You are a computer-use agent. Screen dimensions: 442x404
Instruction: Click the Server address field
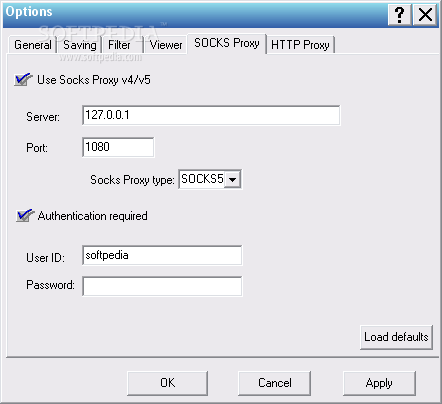pos(211,115)
